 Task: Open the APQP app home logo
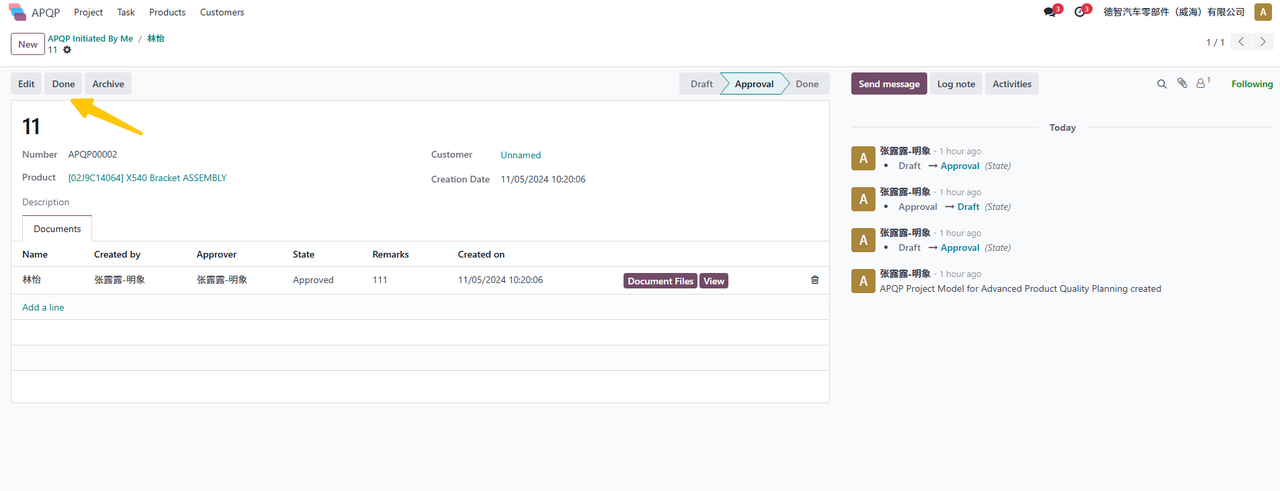click(19, 12)
